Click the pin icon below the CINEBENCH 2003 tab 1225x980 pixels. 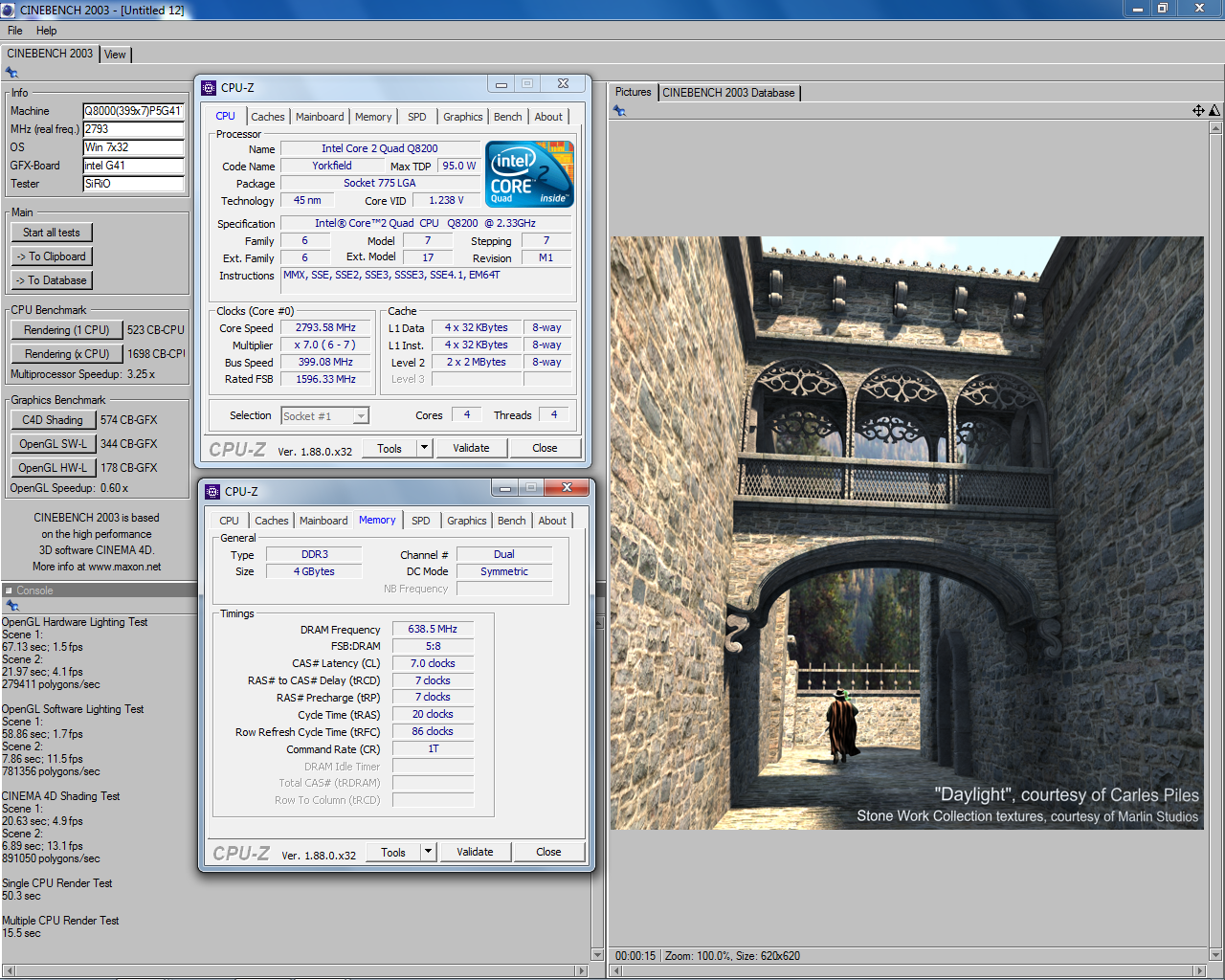(11, 73)
